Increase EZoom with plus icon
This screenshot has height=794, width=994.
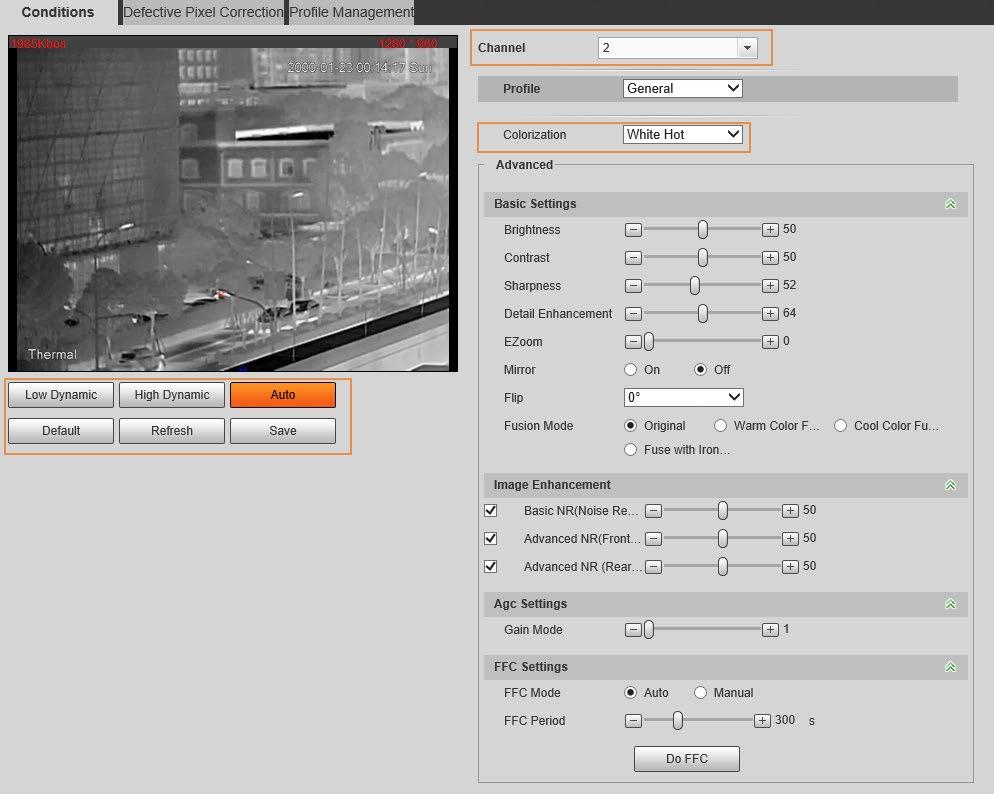770,342
